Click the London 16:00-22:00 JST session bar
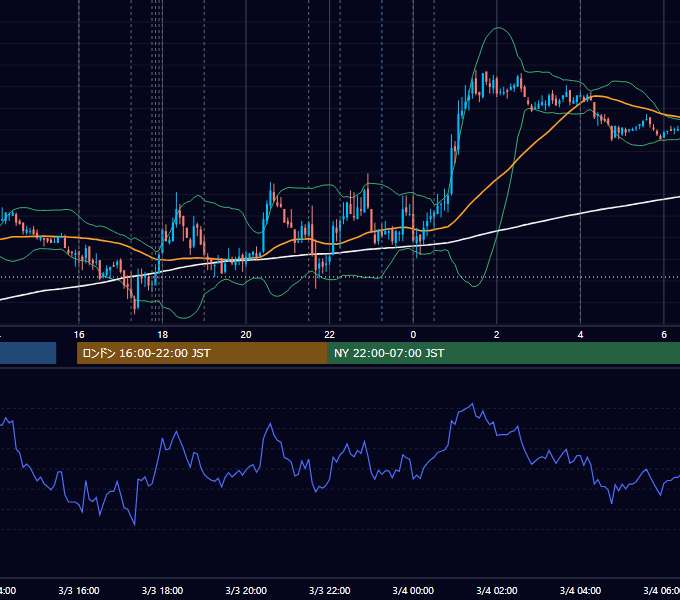The image size is (680, 600). (x=202, y=353)
